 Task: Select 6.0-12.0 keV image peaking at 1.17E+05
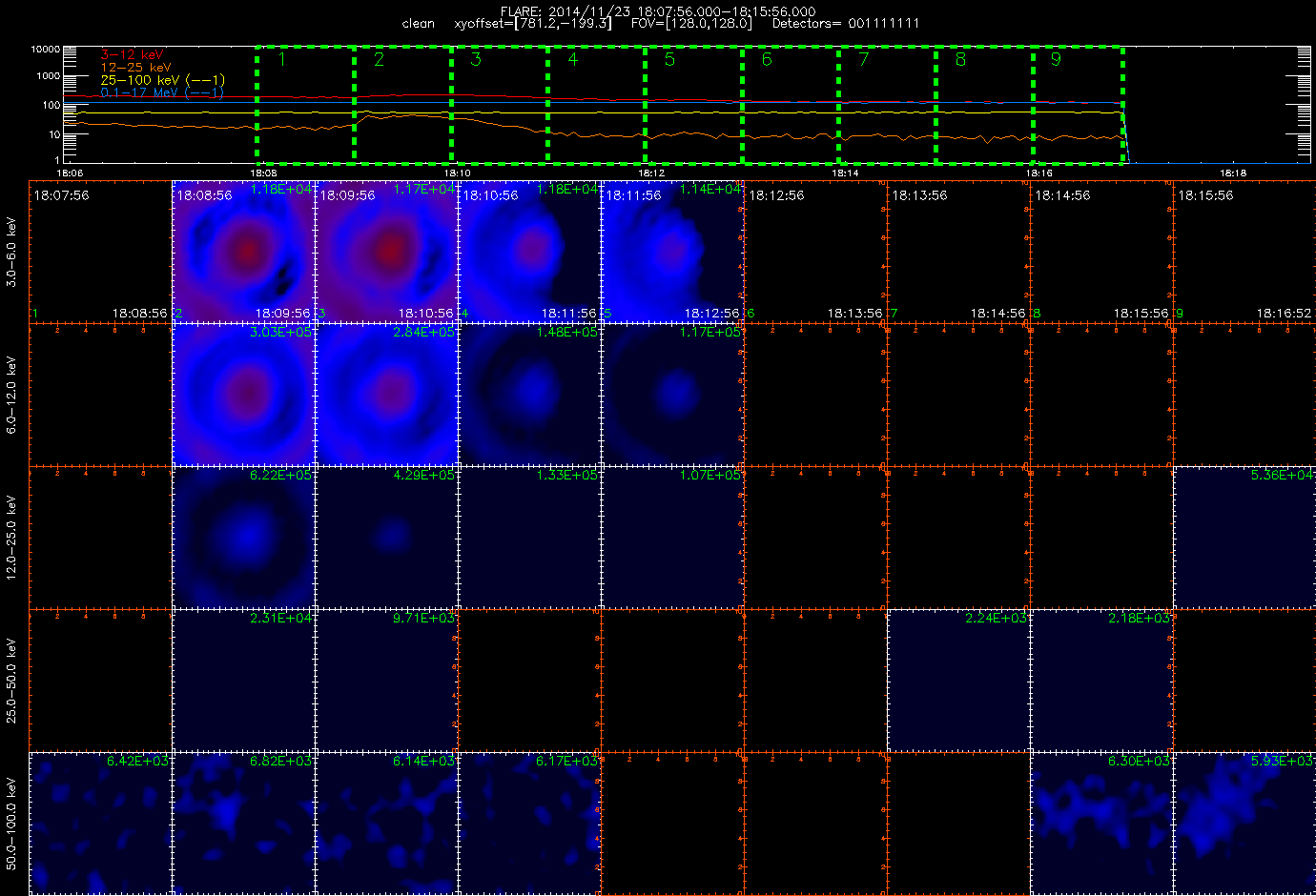point(673,394)
